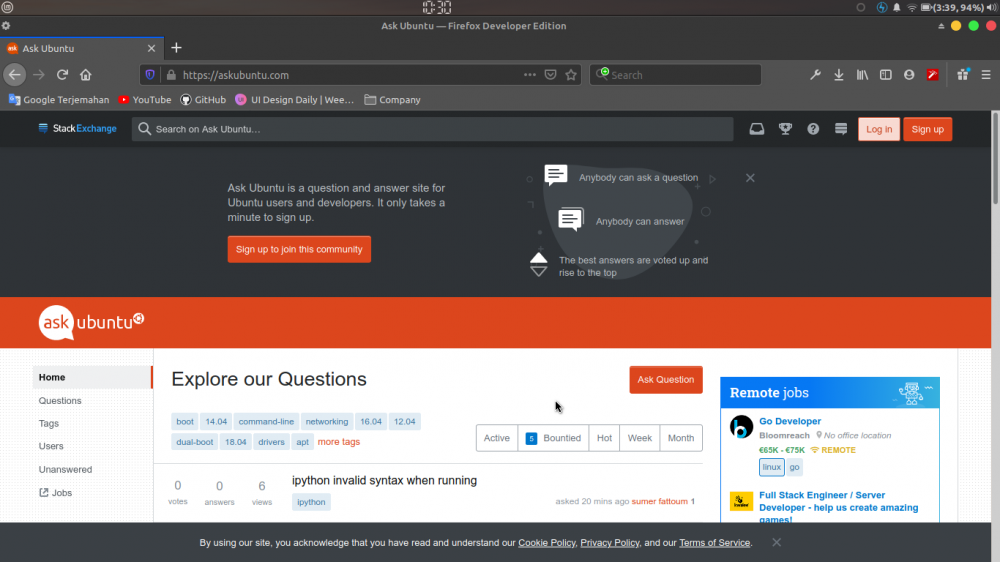The image size is (1000, 562).
Task: Open the Google Terjemahan bookmark
Action: pyautogui.click(x=59, y=100)
